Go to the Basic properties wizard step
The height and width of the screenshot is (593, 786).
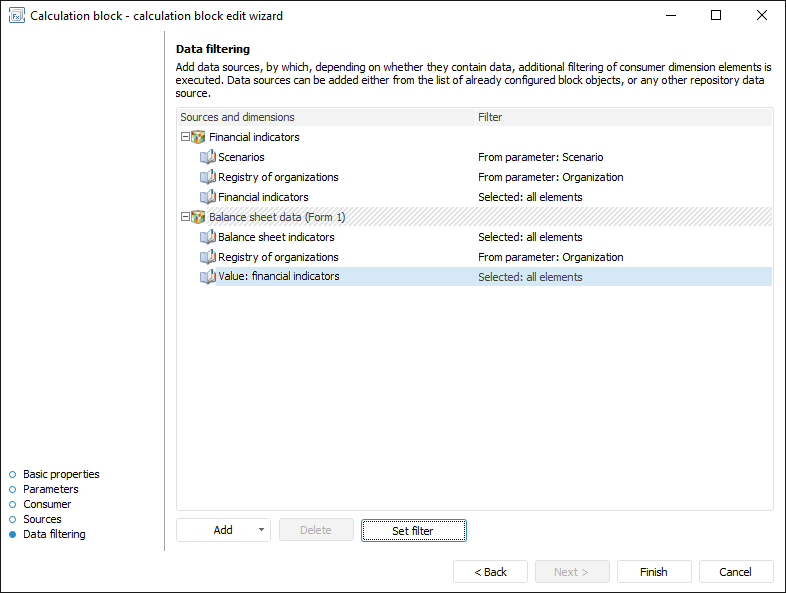[x=61, y=474]
